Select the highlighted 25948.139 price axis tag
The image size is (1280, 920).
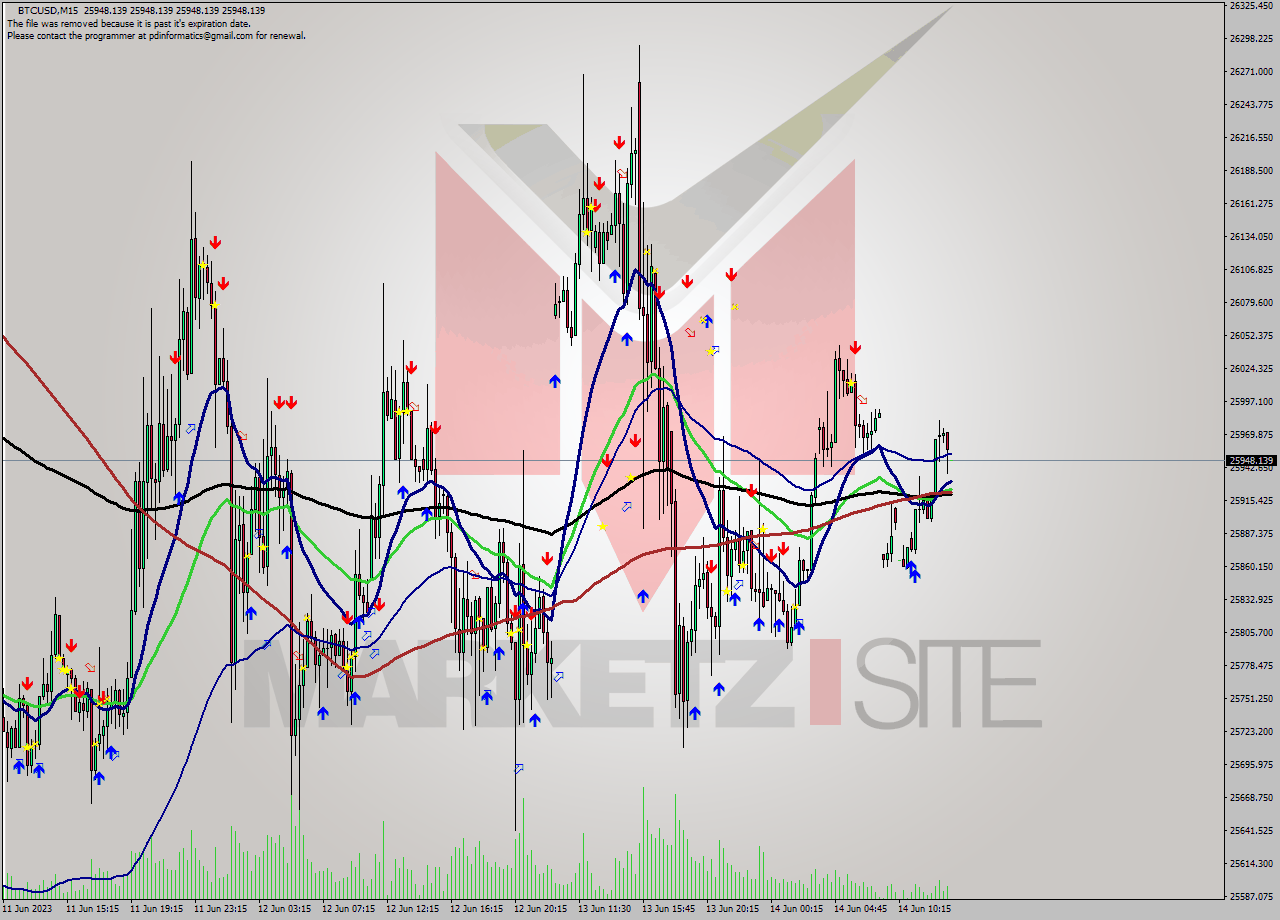pos(1250,461)
